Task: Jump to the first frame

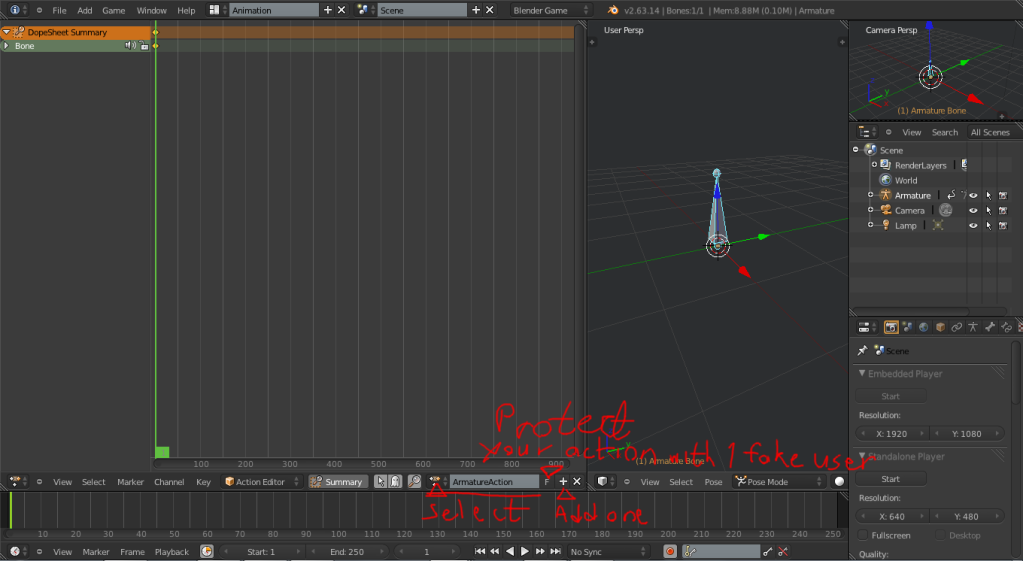Action: [480, 551]
